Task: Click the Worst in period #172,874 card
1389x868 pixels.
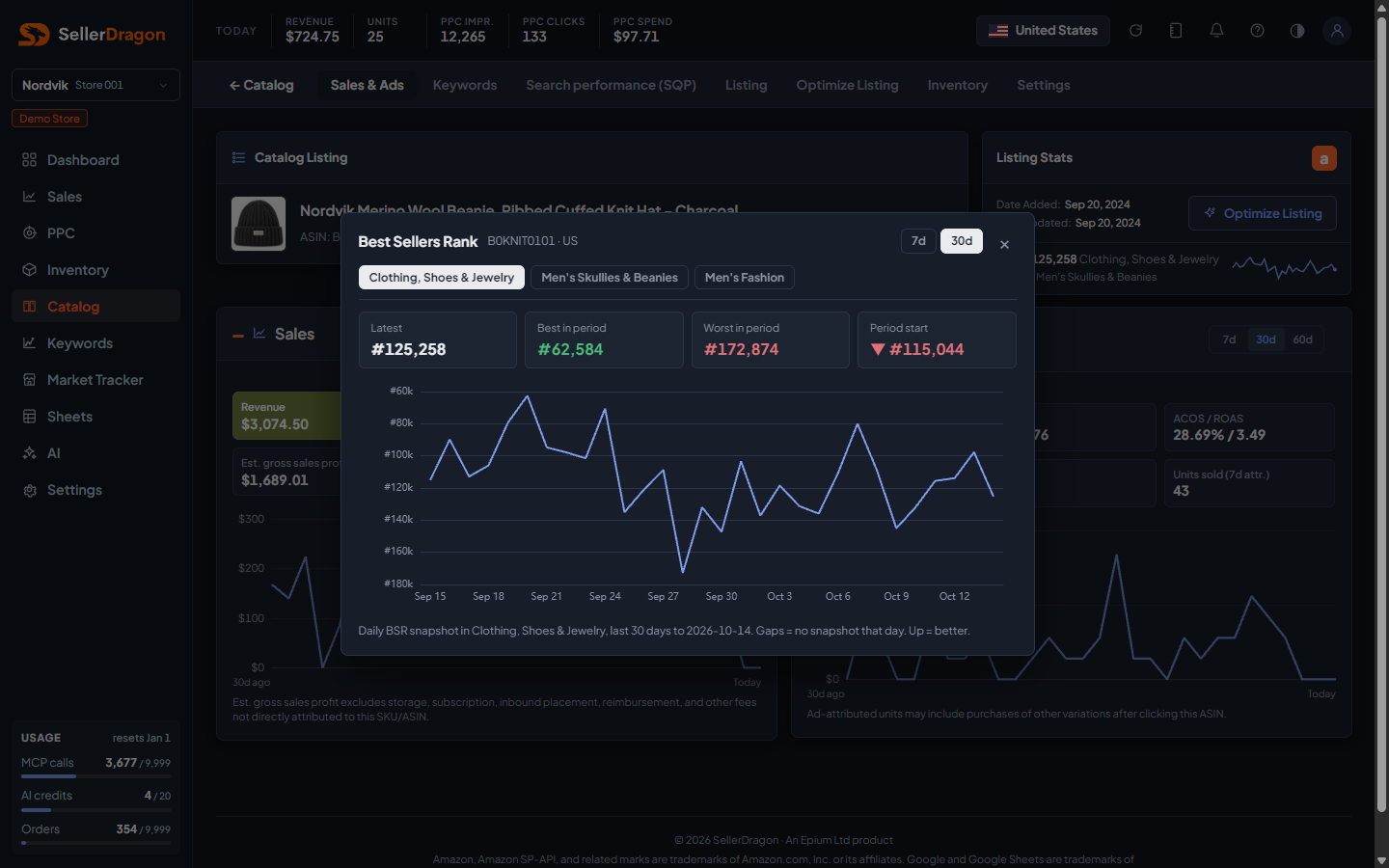Action: 771,339
